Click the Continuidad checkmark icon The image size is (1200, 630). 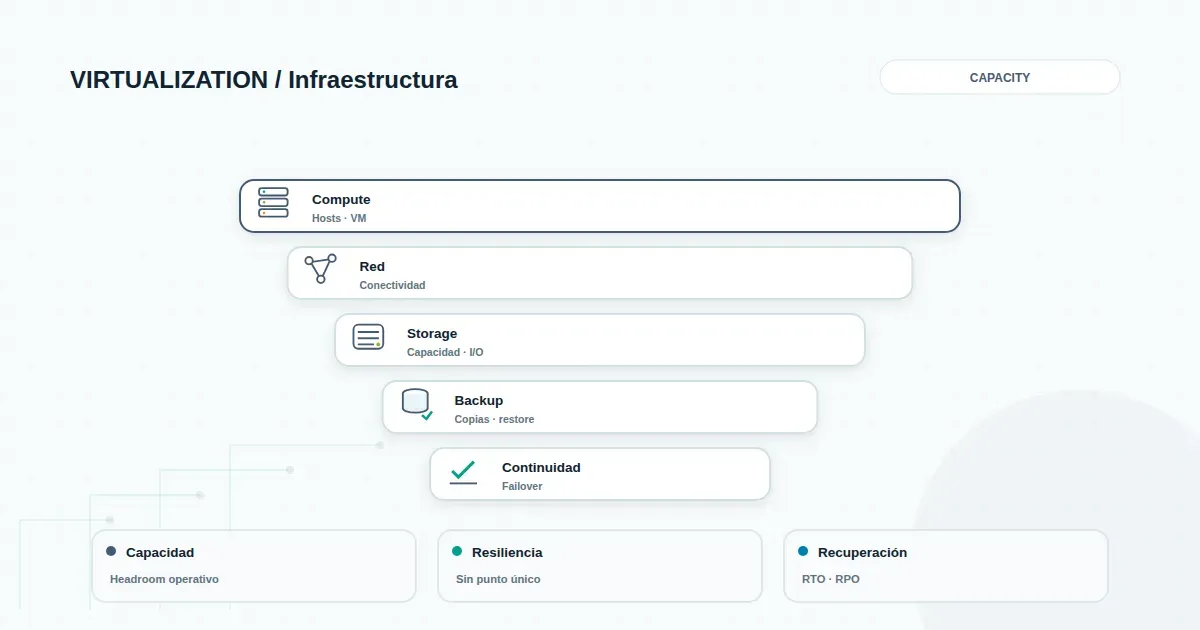(x=463, y=472)
